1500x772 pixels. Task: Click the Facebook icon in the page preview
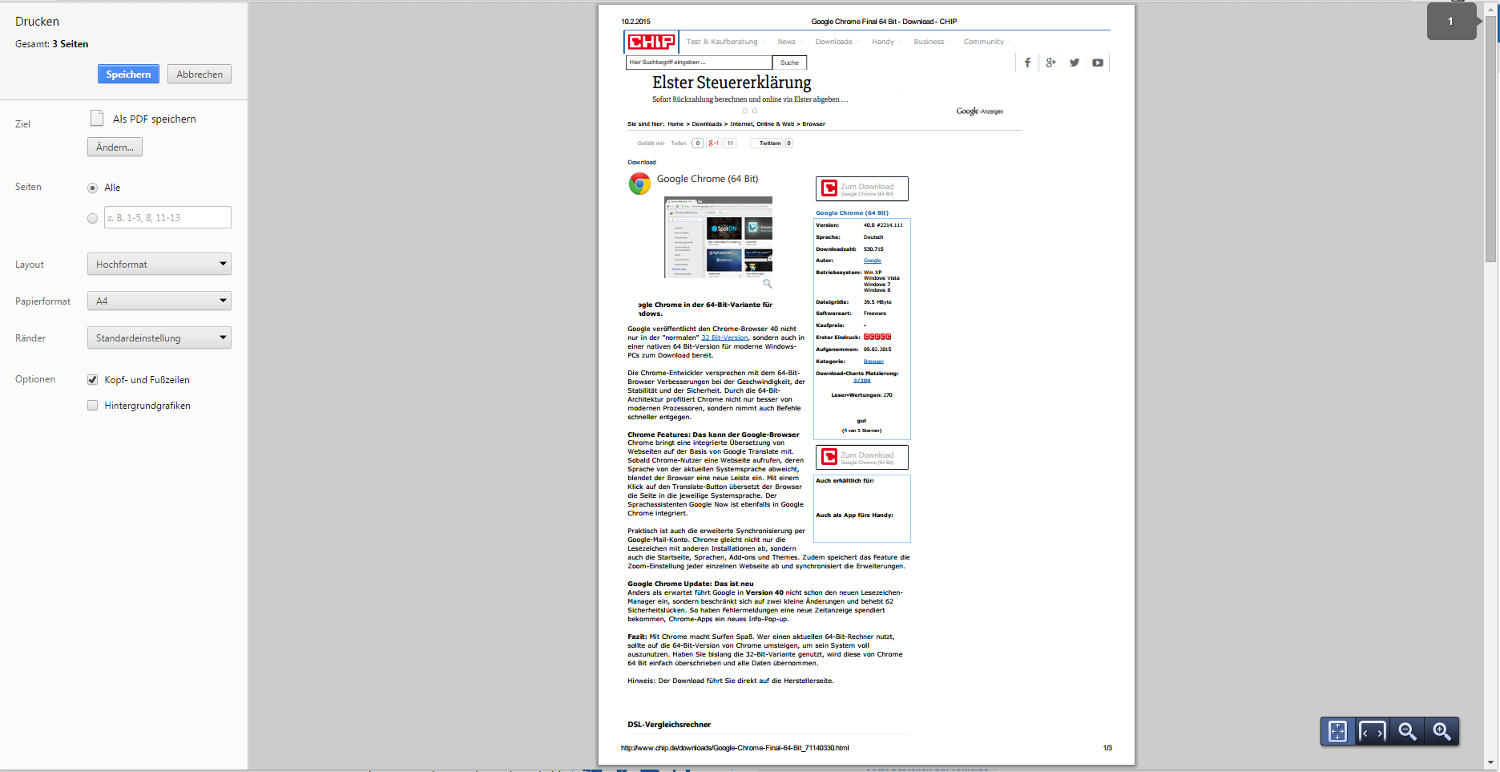tap(1027, 62)
